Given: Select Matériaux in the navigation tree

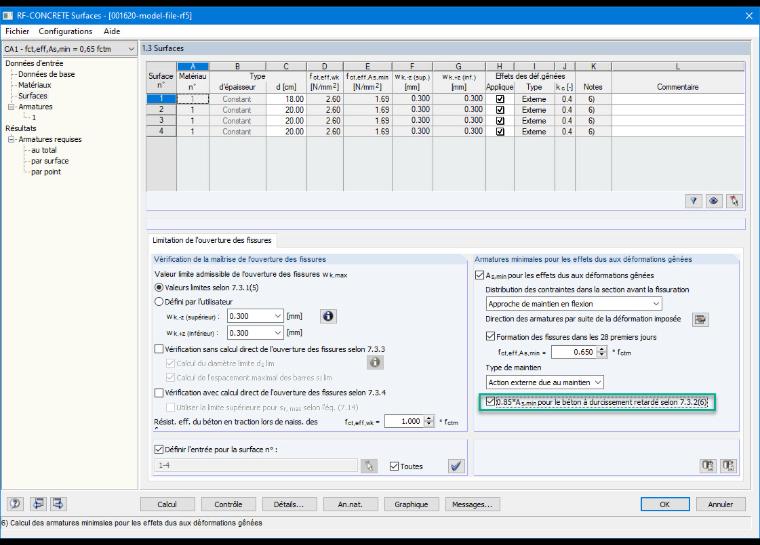Looking at the screenshot, I should pyautogui.click(x=34, y=85).
